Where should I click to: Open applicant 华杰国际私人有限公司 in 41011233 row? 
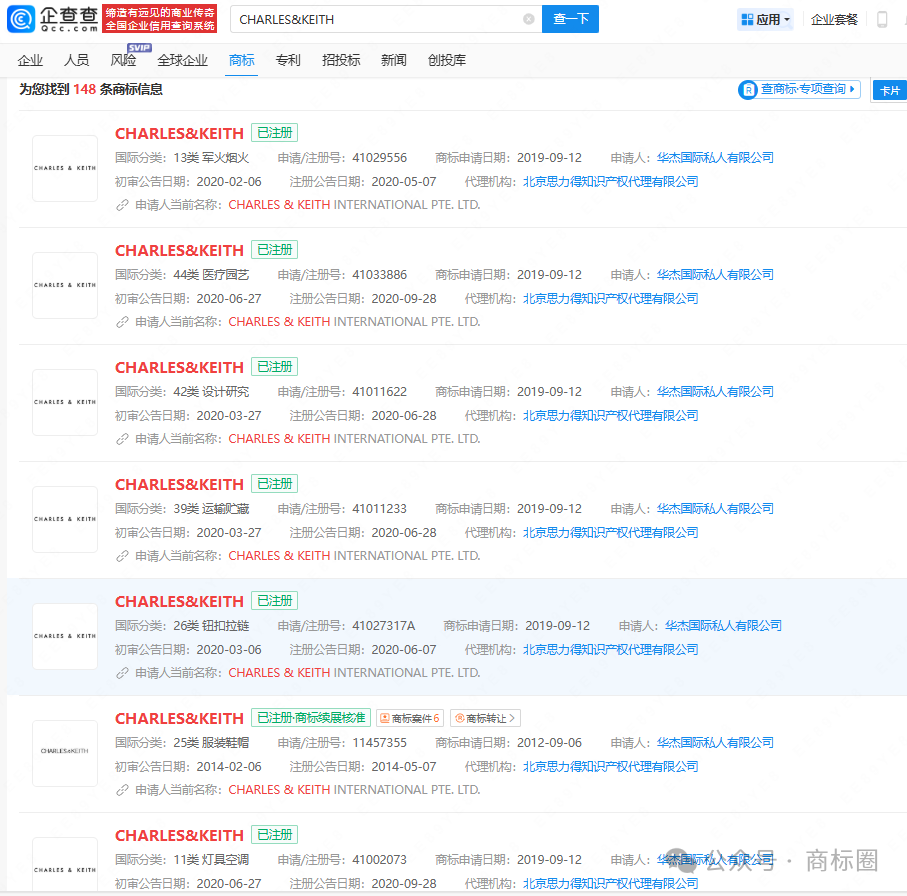tap(715, 508)
